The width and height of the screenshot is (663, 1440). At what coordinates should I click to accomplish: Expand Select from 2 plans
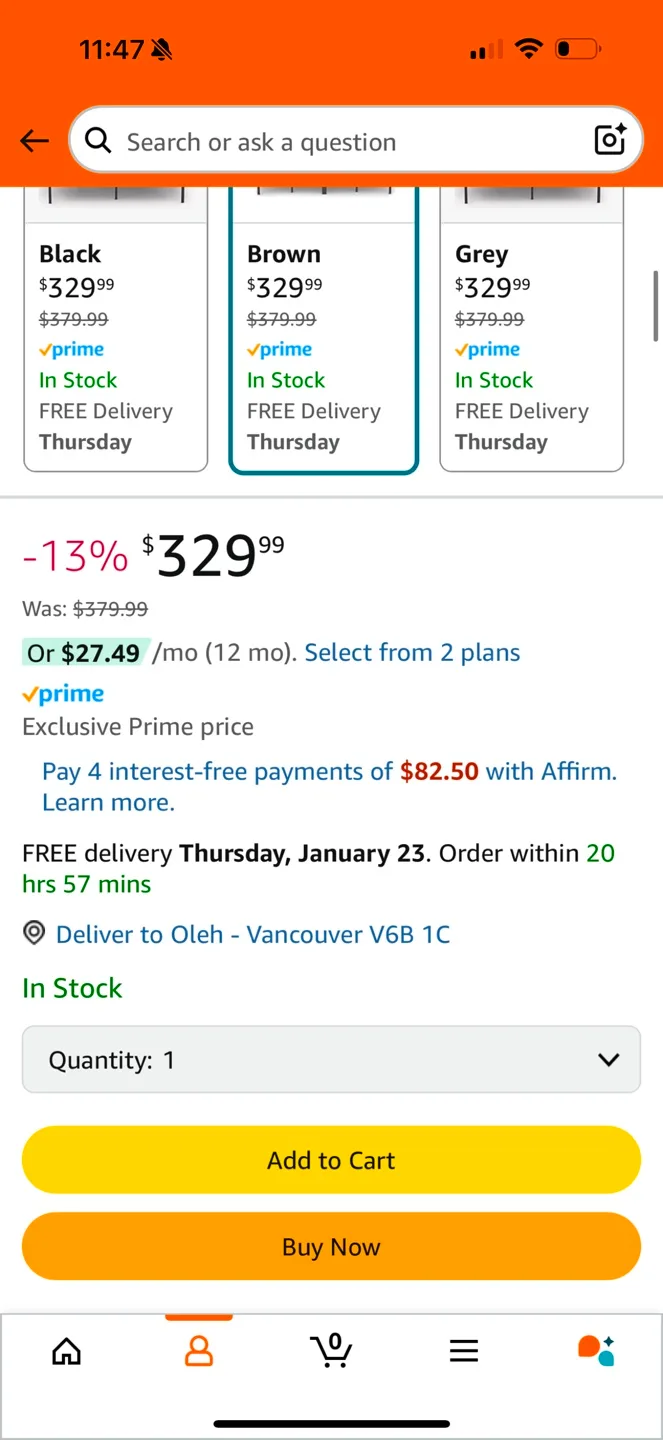click(412, 653)
